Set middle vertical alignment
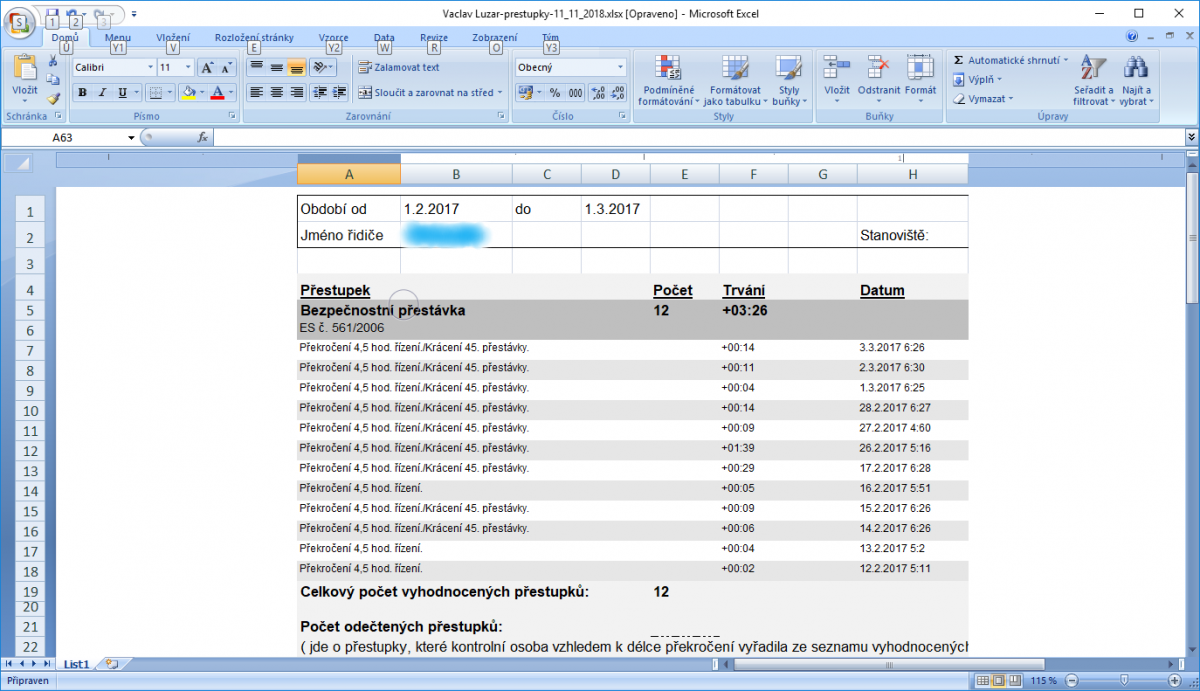The height and width of the screenshot is (691, 1200). tap(276, 67)
